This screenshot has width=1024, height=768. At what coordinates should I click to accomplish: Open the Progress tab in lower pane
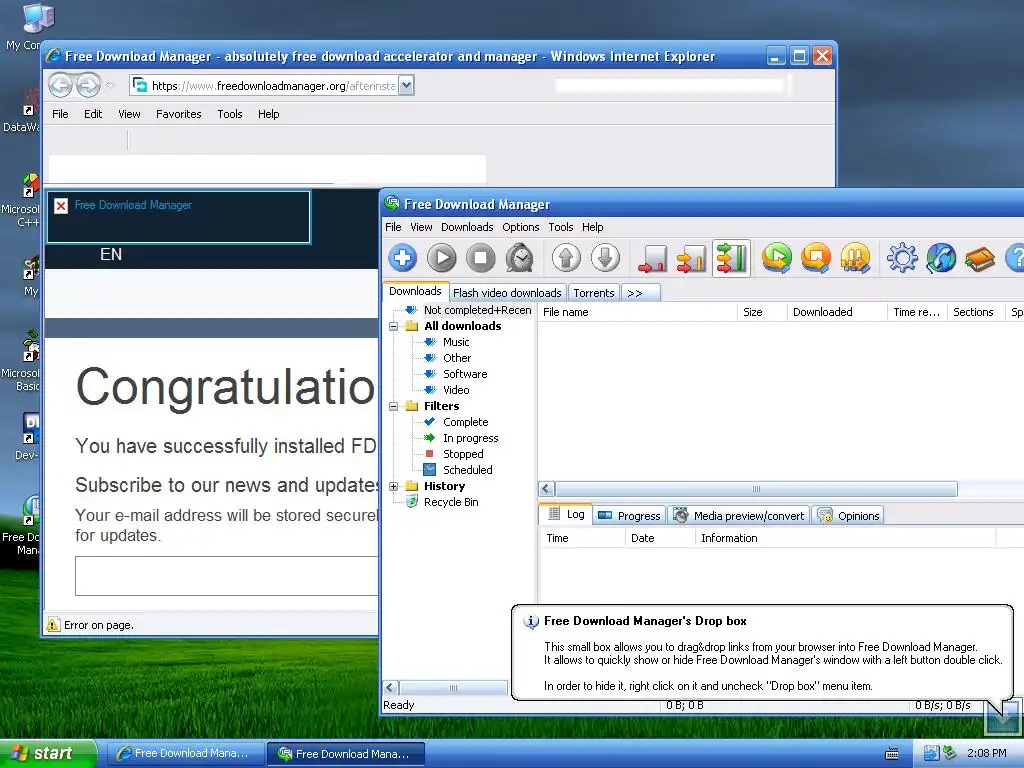pos(630,515)
